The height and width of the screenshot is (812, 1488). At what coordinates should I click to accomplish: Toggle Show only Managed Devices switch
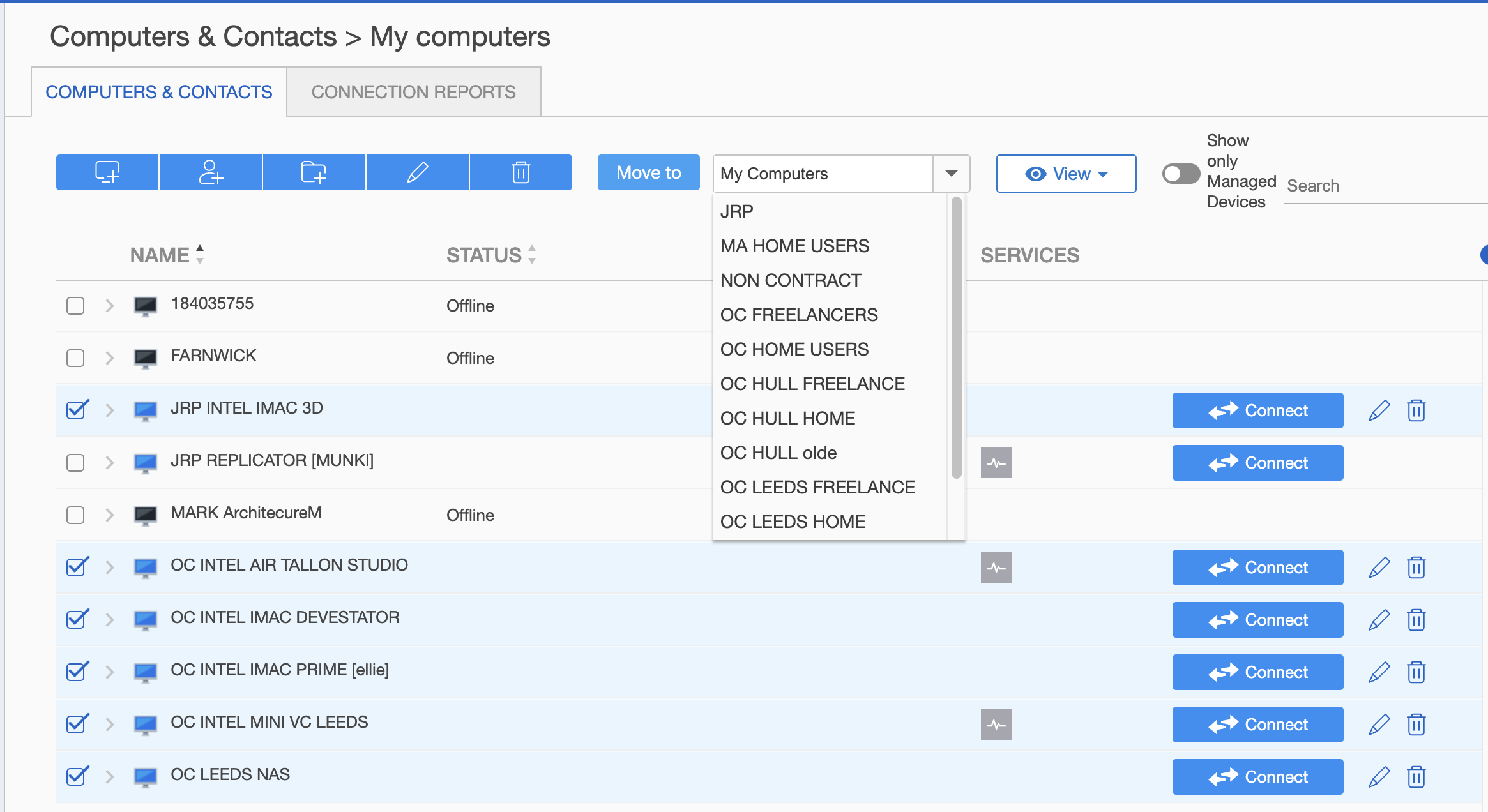1181,174
